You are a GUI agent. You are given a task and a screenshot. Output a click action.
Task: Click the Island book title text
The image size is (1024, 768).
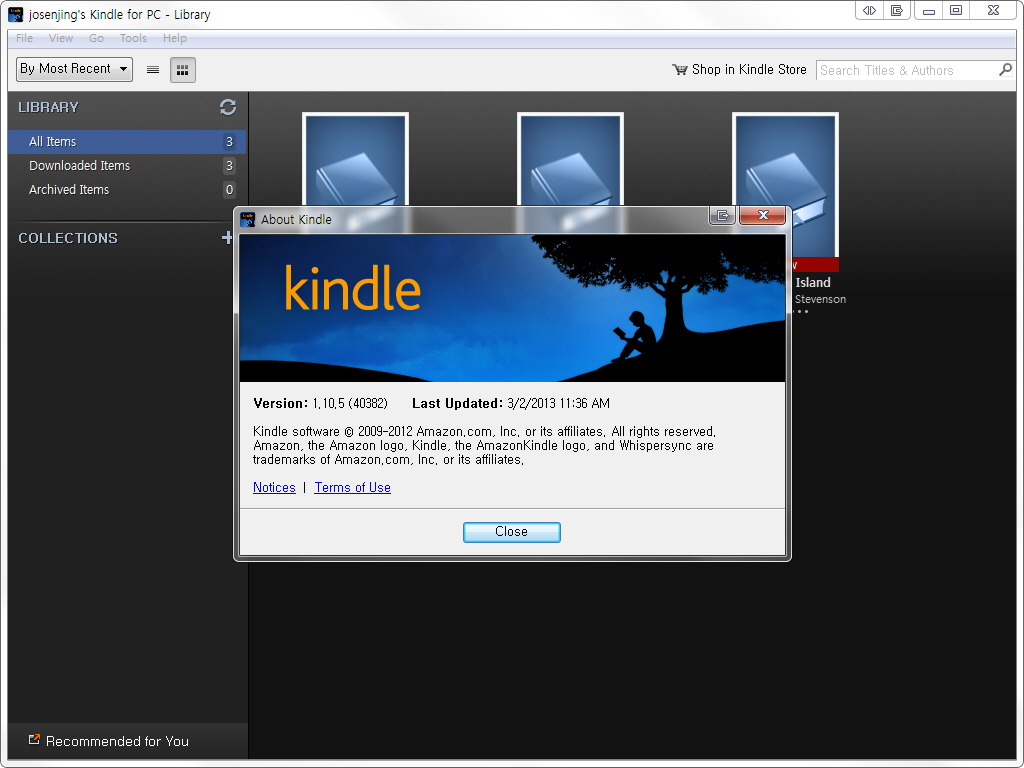tap(812, 282)
